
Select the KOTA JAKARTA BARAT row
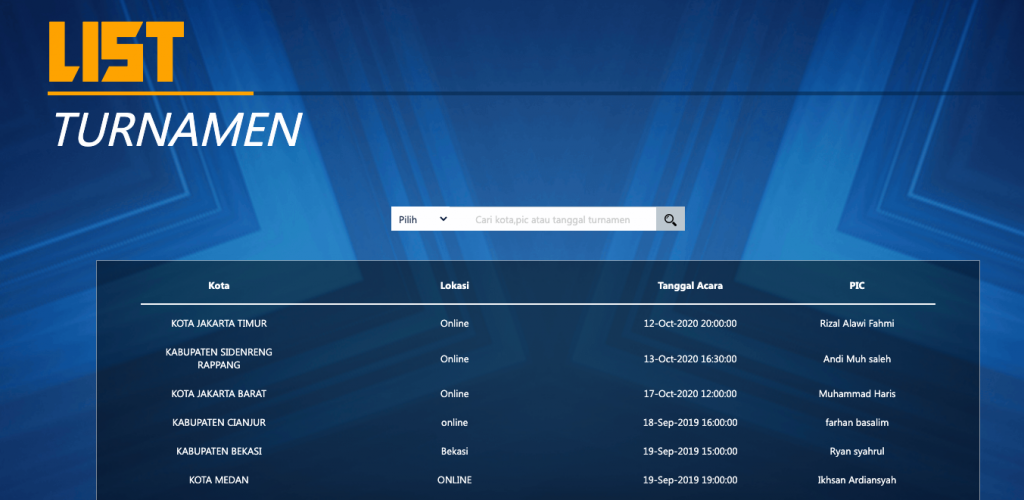click(219, 394)
